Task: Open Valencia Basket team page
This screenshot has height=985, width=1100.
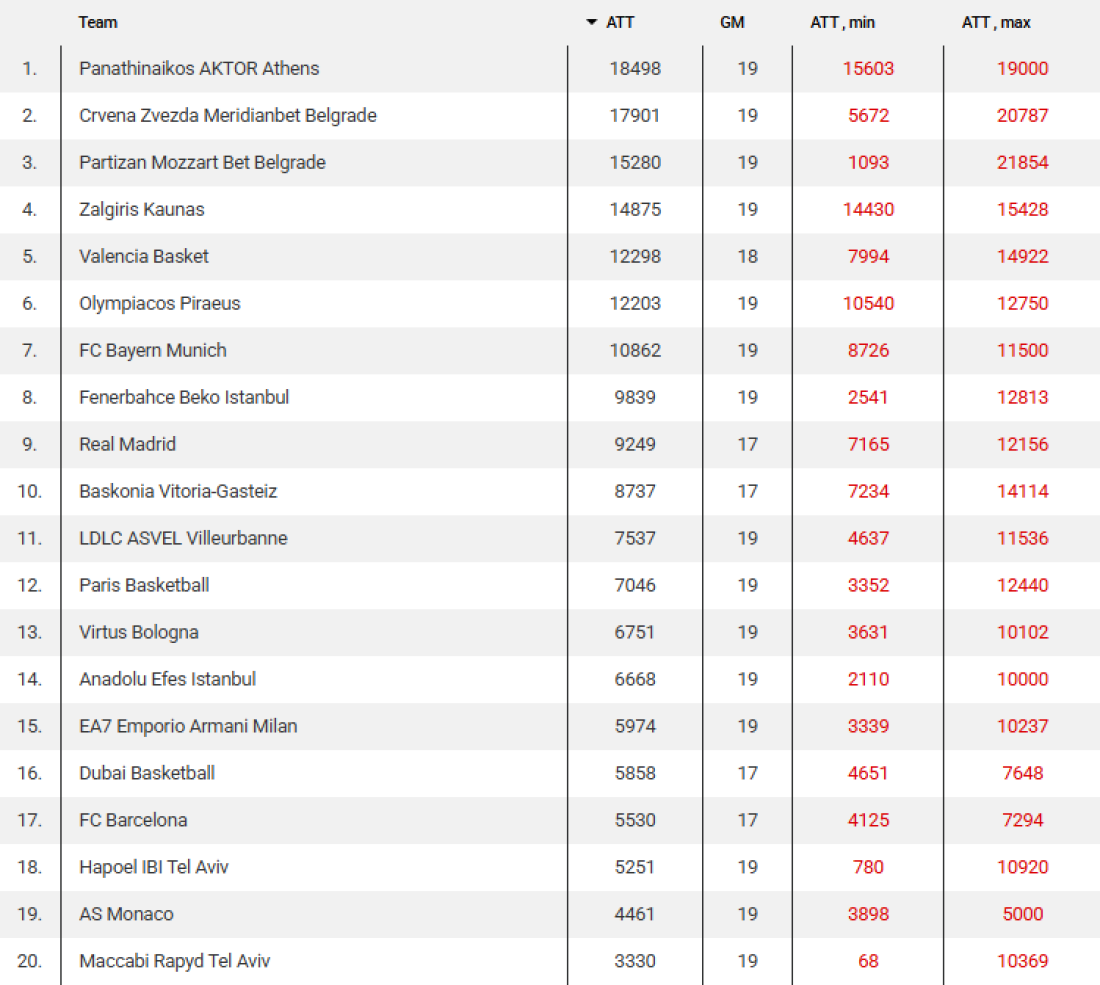Action: pyautogui.click(x=144, y=257)
